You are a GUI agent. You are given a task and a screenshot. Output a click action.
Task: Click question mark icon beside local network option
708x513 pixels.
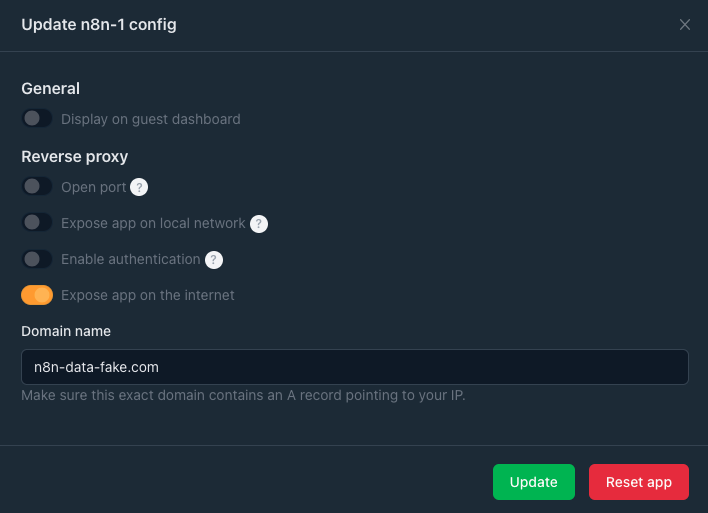coord(259,224)
